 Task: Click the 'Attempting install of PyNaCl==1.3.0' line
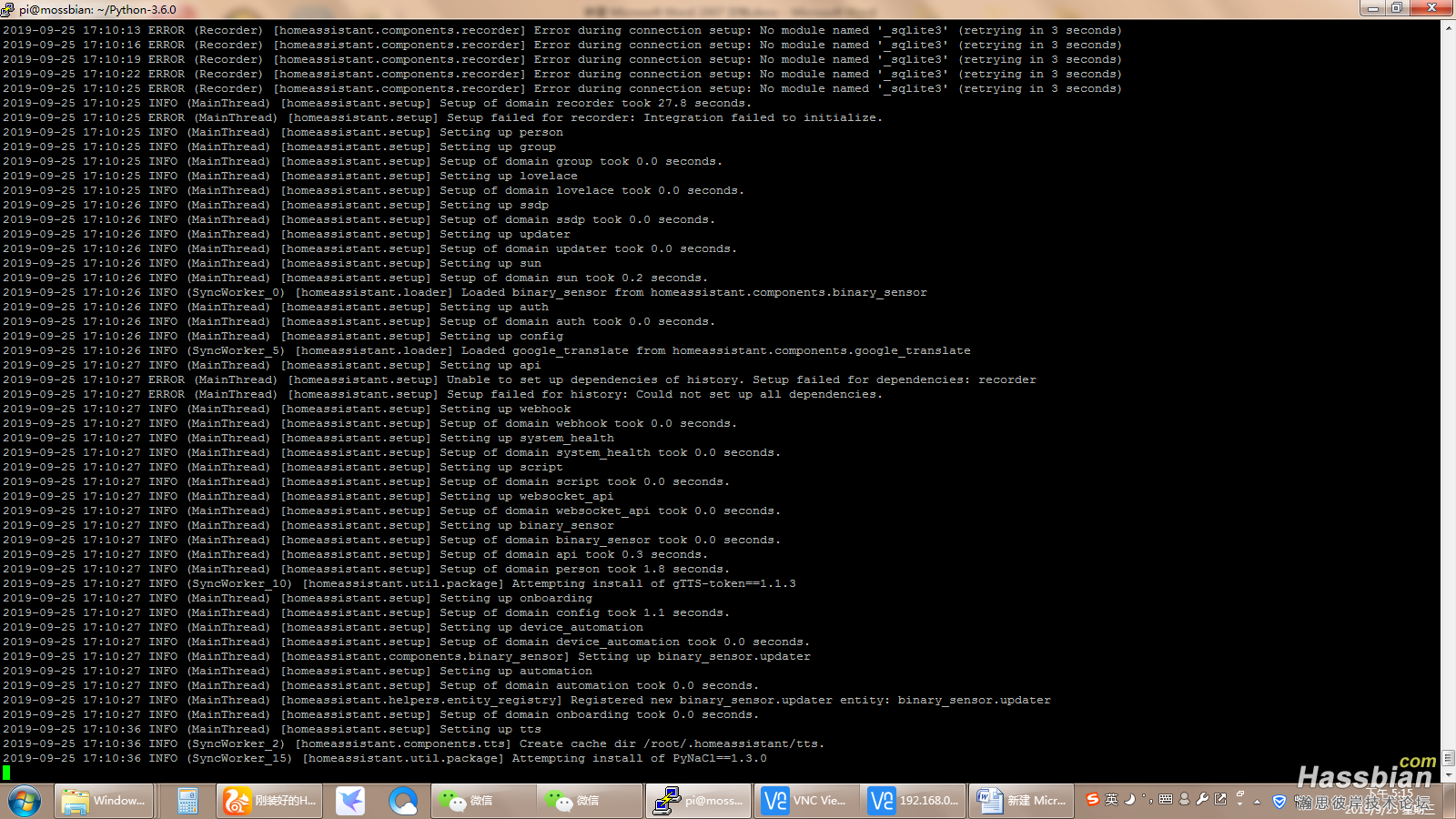click(385, 758)
